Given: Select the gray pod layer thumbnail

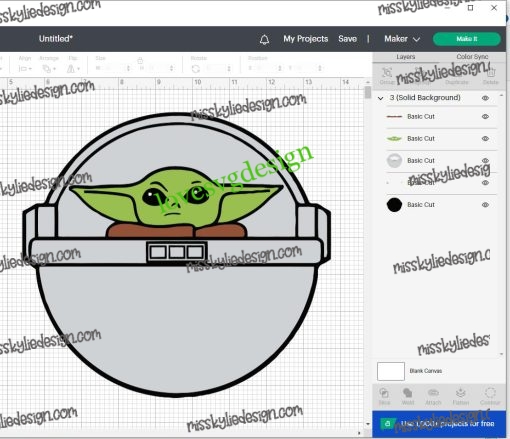Looking at the screenshot, I should (394, 161).
